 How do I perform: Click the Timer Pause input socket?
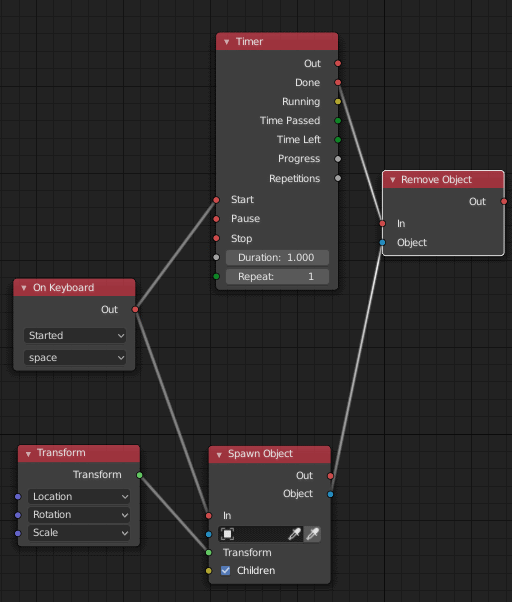point(216,219)
